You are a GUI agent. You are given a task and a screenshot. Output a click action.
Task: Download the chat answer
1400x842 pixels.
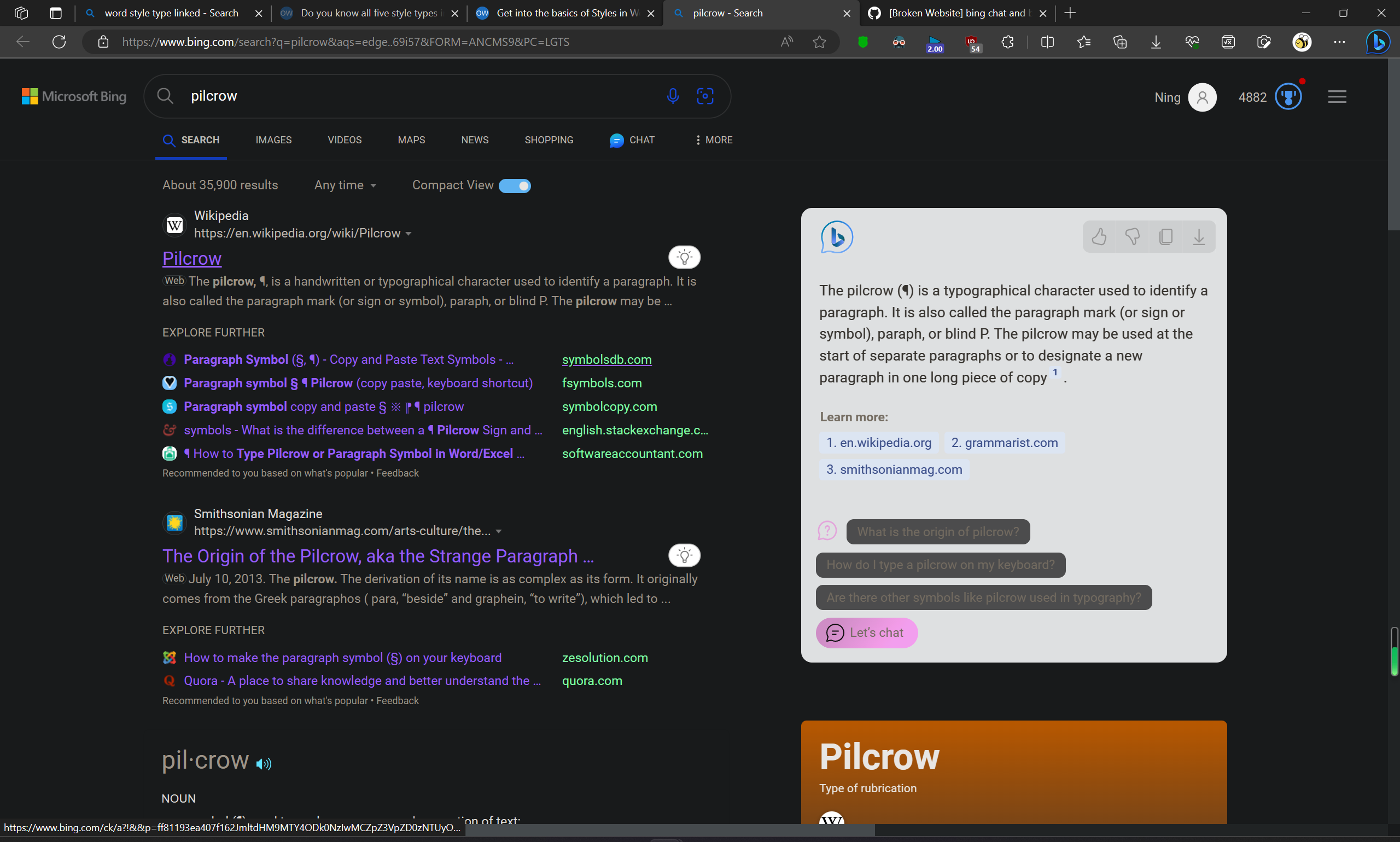pos(1199,236)
